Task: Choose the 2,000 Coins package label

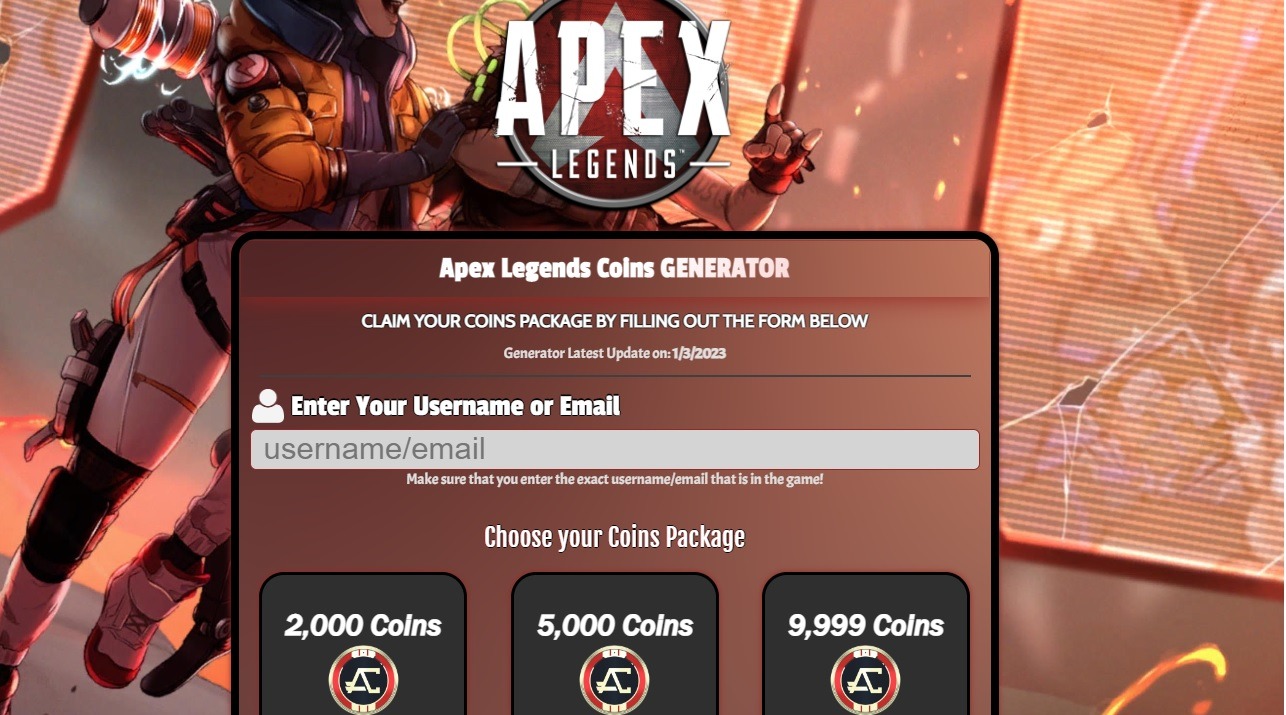Action: pyautogui.click(x=363, y=626)
